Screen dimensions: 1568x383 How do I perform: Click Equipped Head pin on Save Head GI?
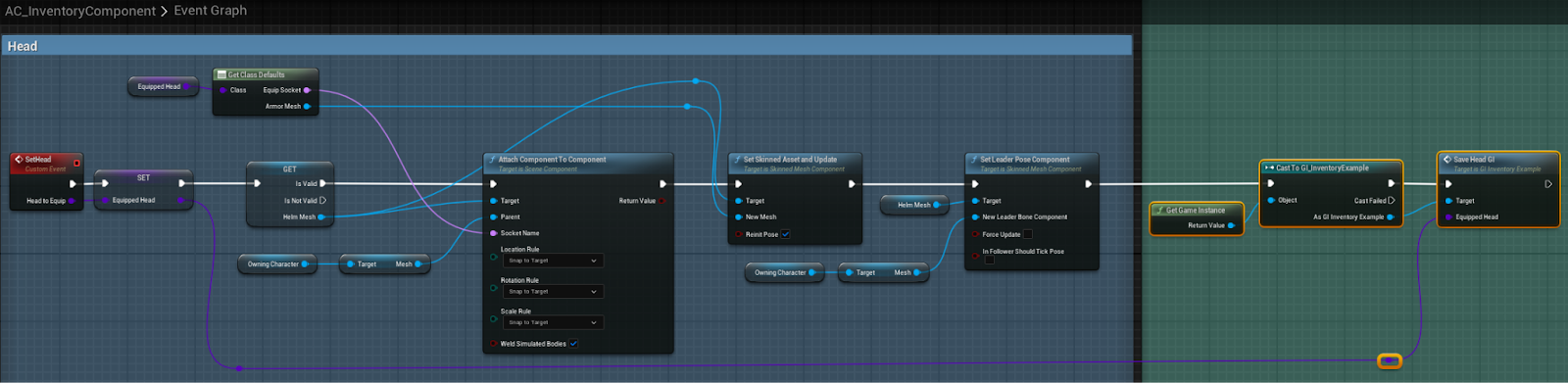click(x=1448, y=216)
